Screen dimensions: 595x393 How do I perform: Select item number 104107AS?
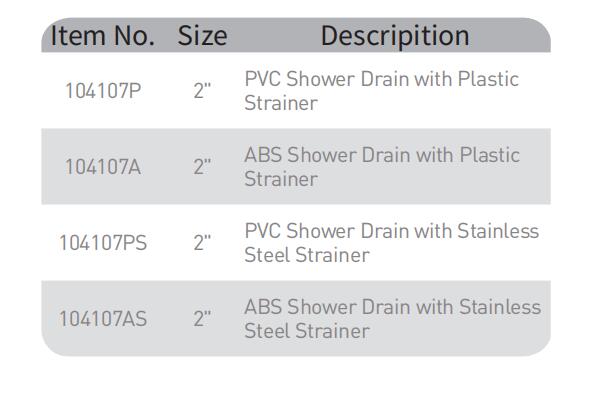pos(103,319)
